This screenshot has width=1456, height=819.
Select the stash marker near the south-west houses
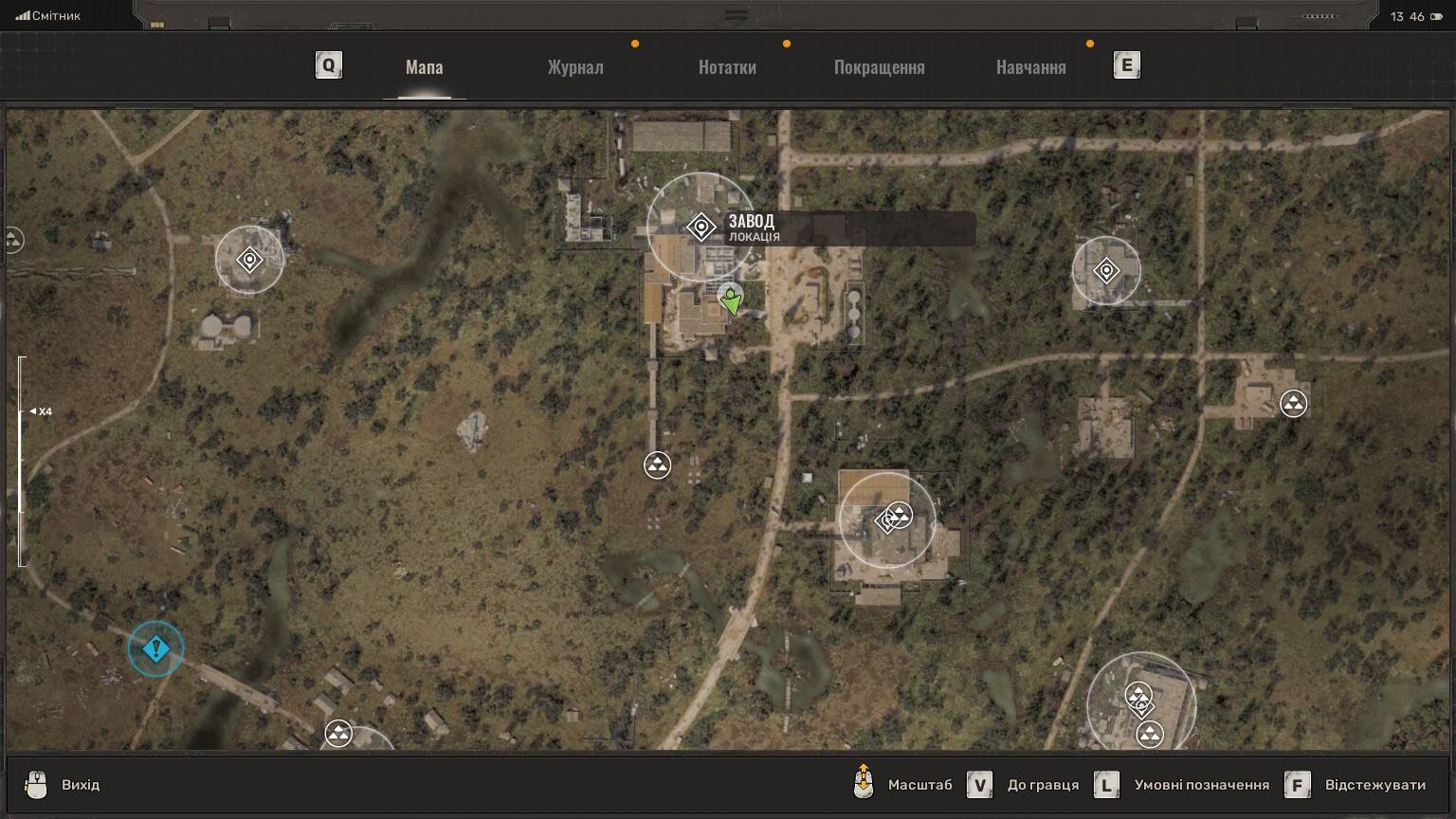(338, 734)
